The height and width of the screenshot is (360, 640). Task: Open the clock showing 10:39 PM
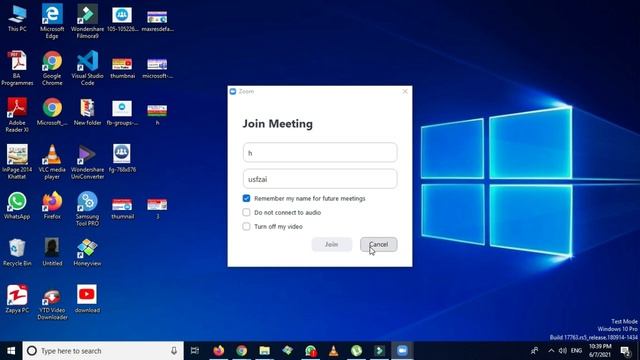[x=600, y=351]
